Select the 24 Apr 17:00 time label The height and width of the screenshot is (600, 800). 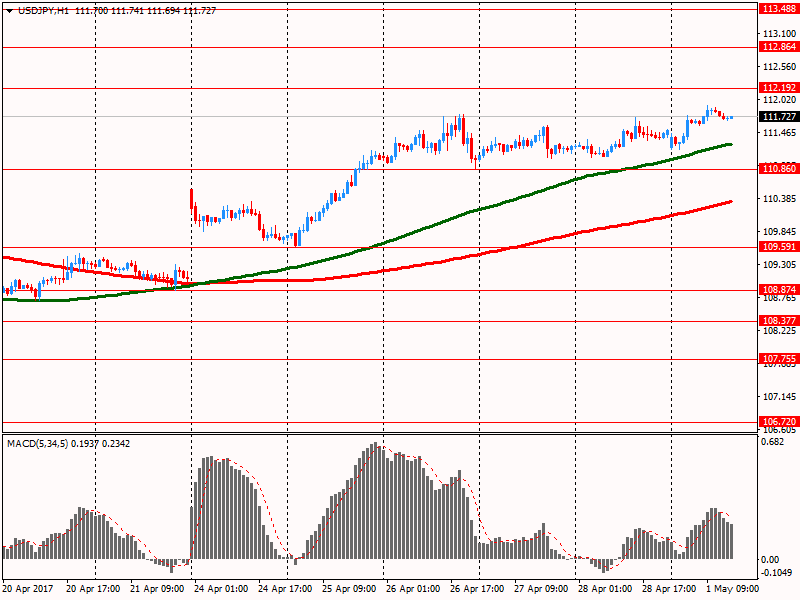point(285,589)
